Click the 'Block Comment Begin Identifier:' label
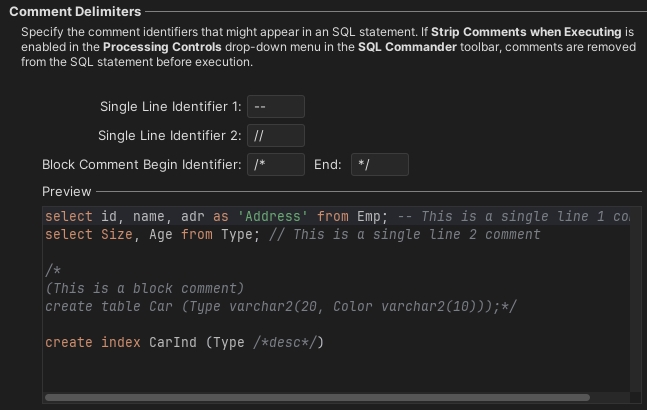 (142, 165)
